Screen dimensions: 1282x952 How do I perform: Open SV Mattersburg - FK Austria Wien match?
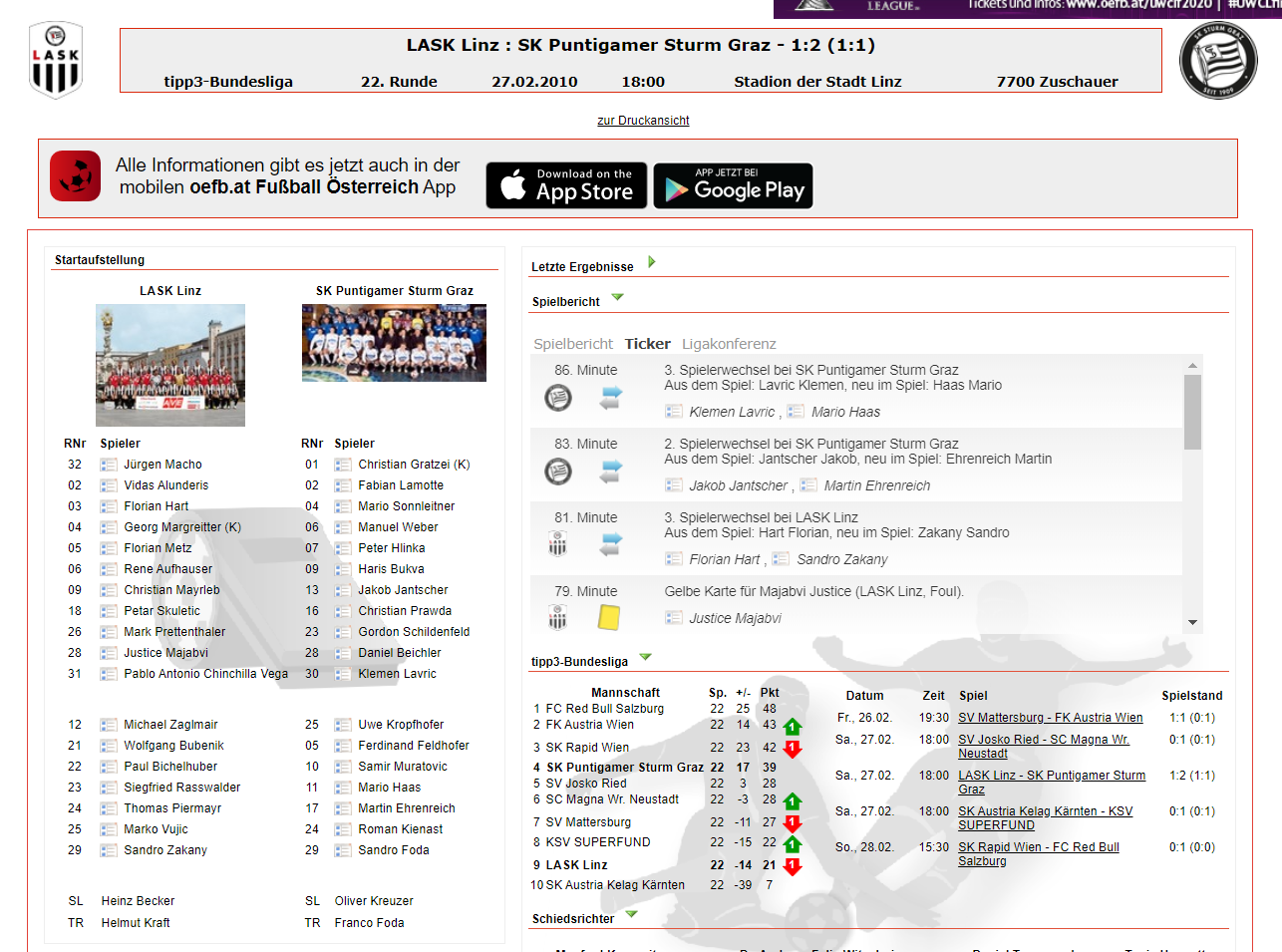[1051, 718]
